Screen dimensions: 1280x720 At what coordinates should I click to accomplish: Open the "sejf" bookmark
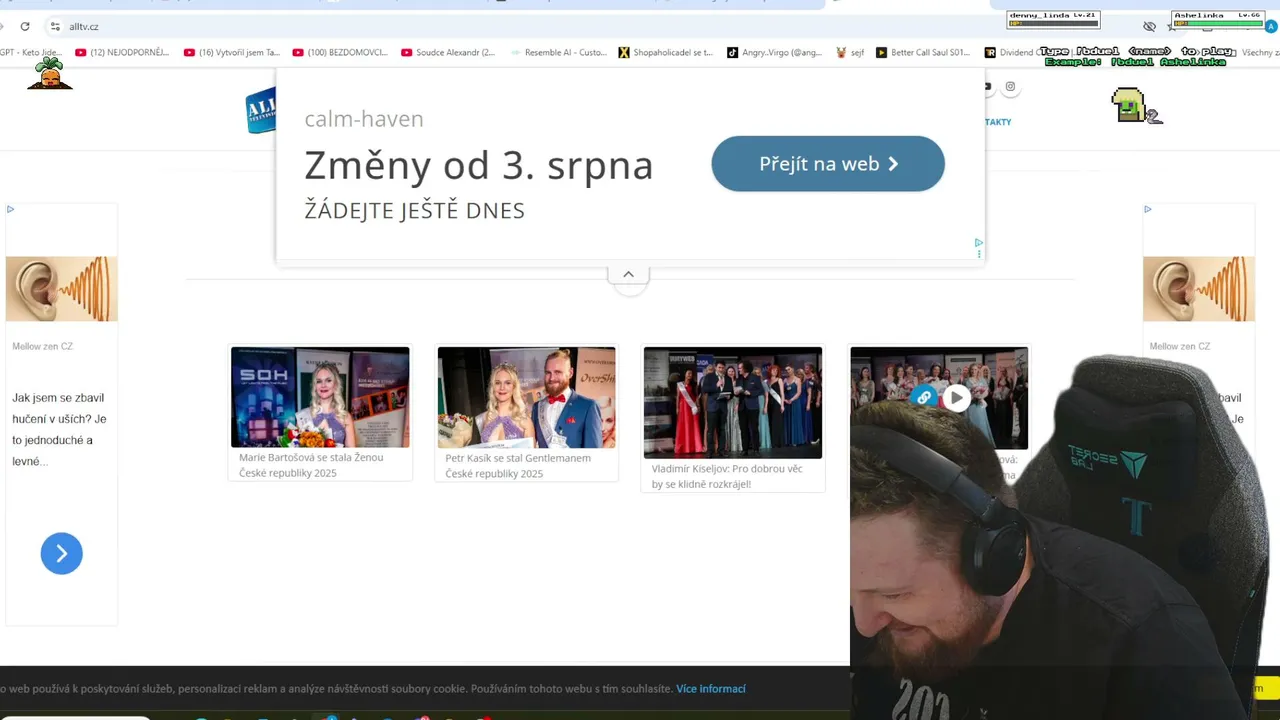849,52
